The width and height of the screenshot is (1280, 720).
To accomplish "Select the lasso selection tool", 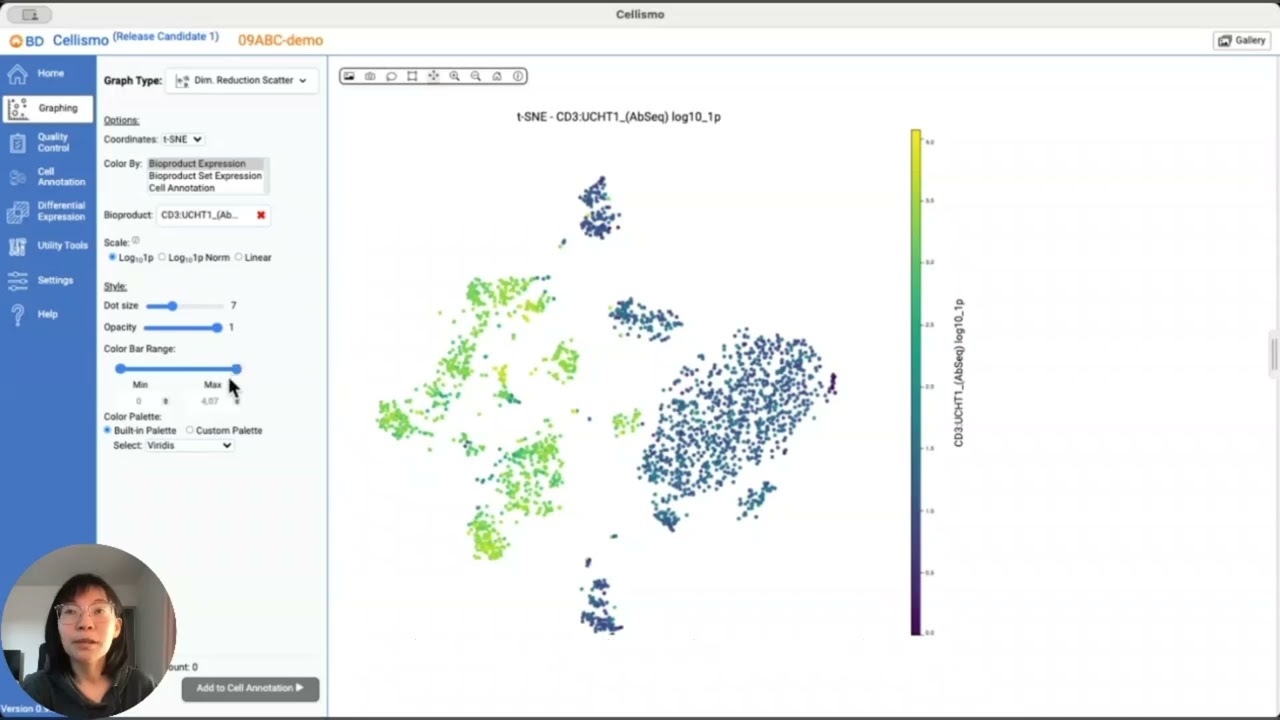I will point(391,76).
